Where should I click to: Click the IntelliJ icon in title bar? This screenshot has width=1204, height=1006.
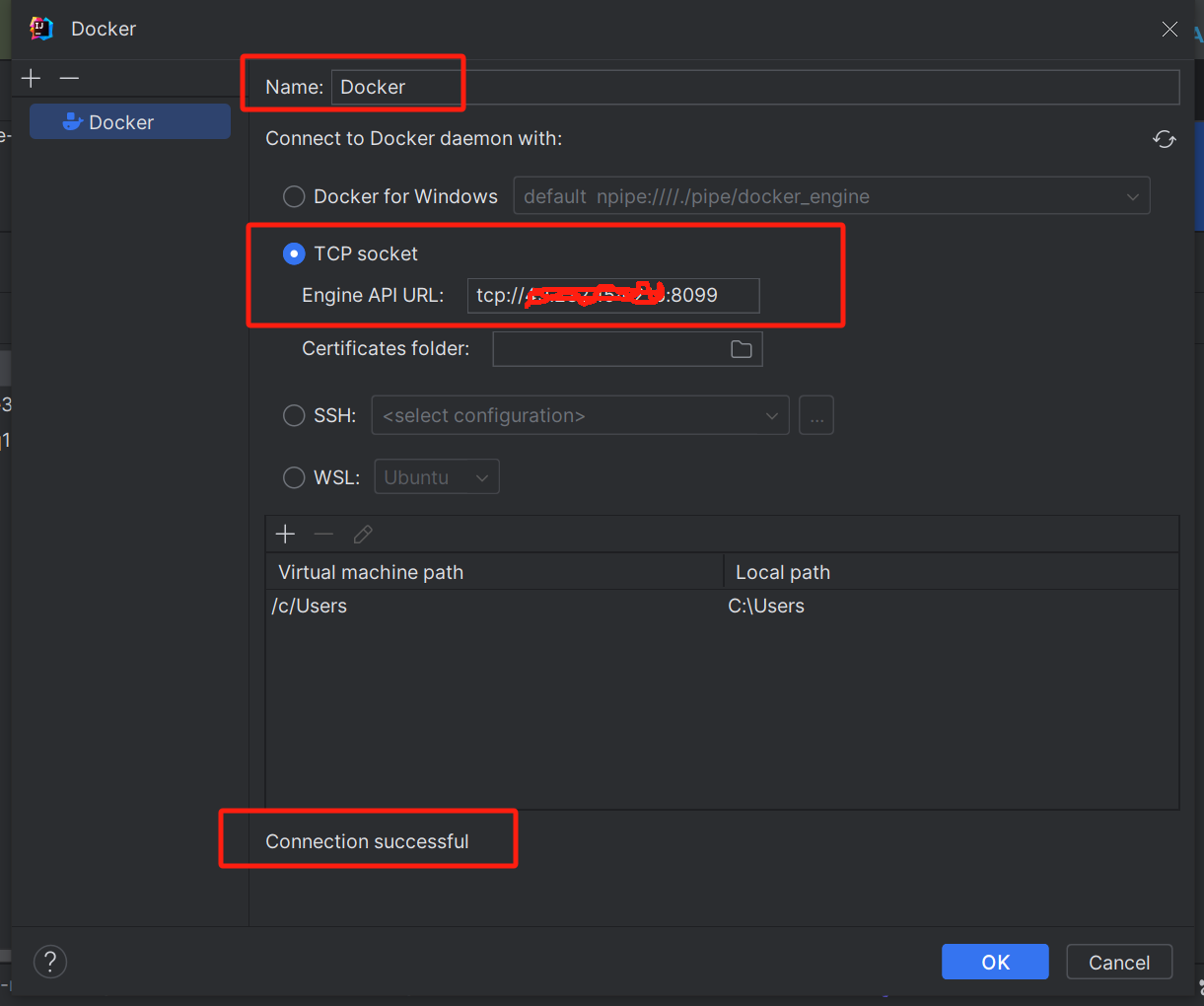pyautogui.click(x=41, y=29)
